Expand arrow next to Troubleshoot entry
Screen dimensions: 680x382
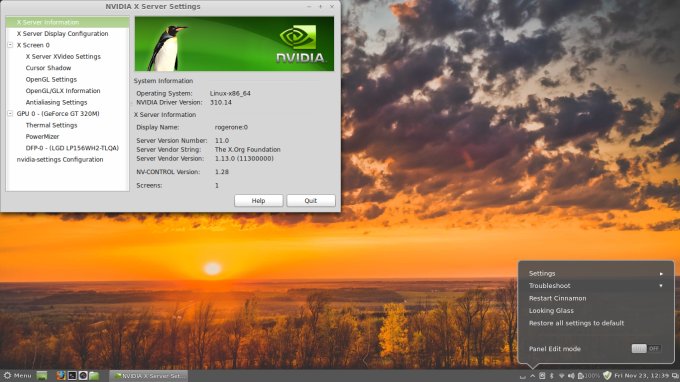tap(661, 286)
